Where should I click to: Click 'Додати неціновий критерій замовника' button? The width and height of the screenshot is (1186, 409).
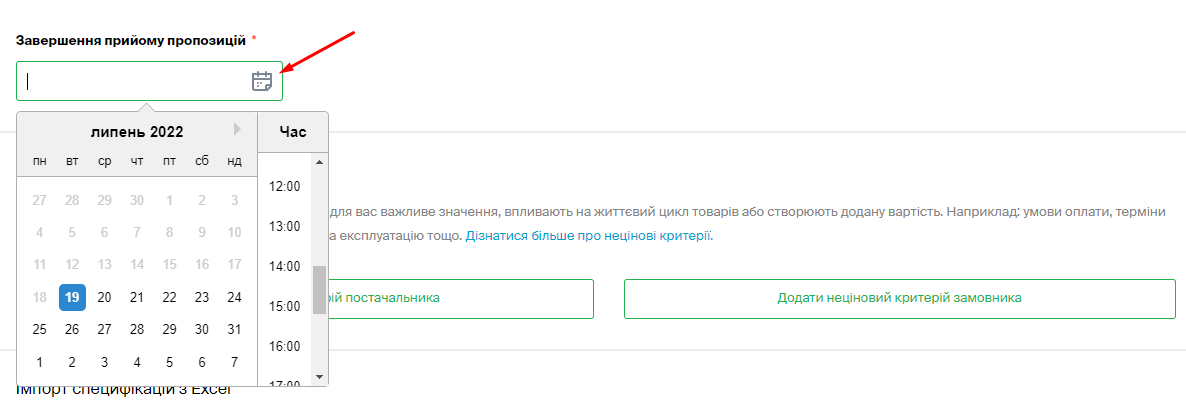coord(899,299)
